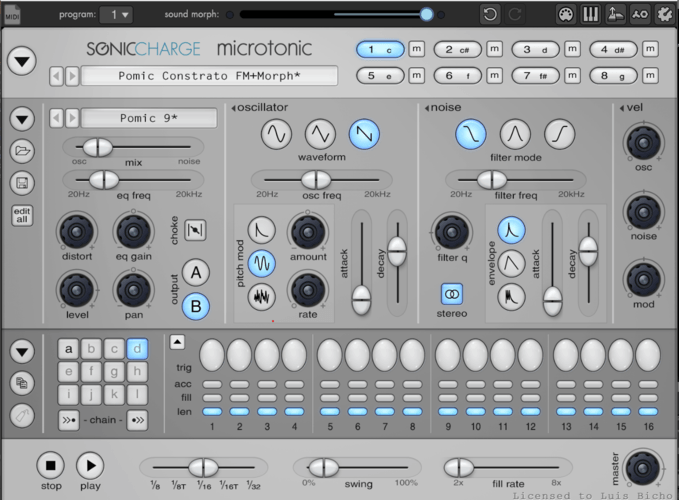
Task: Click the settings gear icon
Action: [x=665, y=14]
